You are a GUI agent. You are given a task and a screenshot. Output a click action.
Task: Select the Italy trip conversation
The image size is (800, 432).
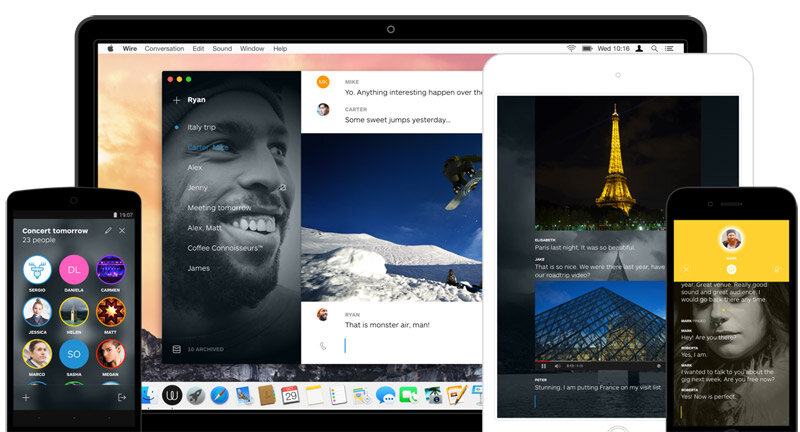[x=201, y=127]
